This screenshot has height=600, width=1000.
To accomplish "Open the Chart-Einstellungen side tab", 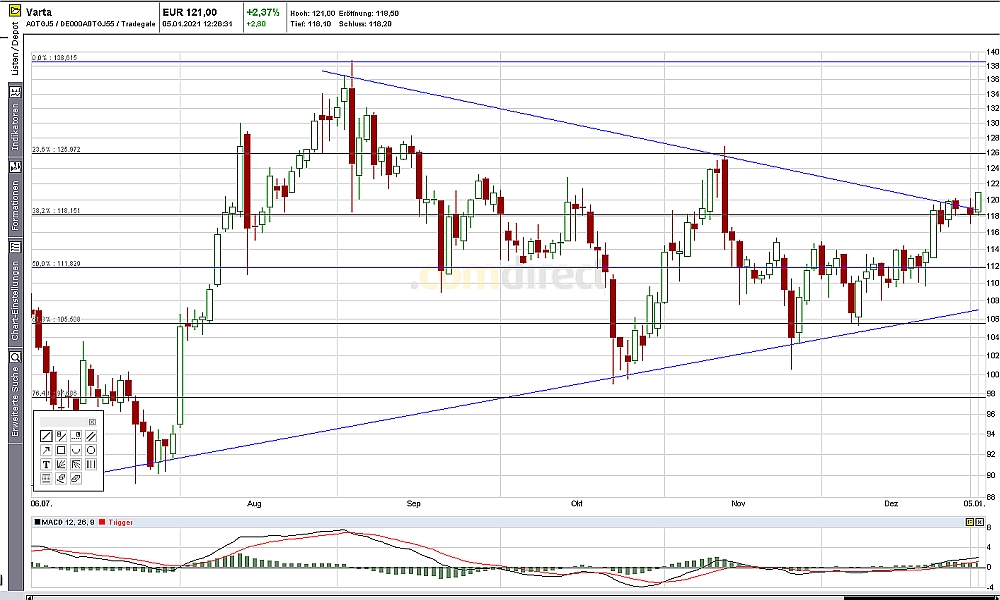I will click(15, 291).
